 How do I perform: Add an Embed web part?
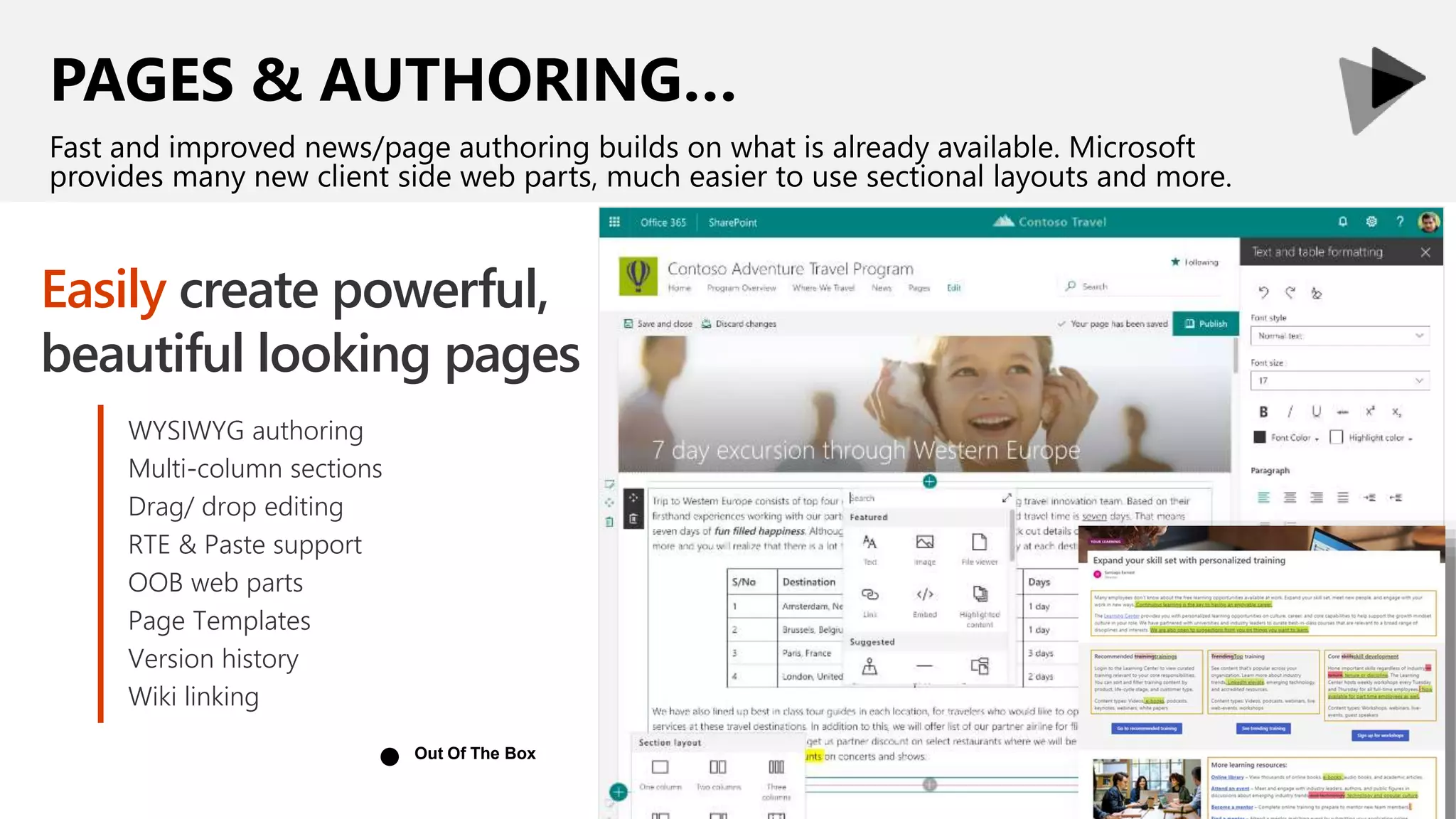click(925, 601)
